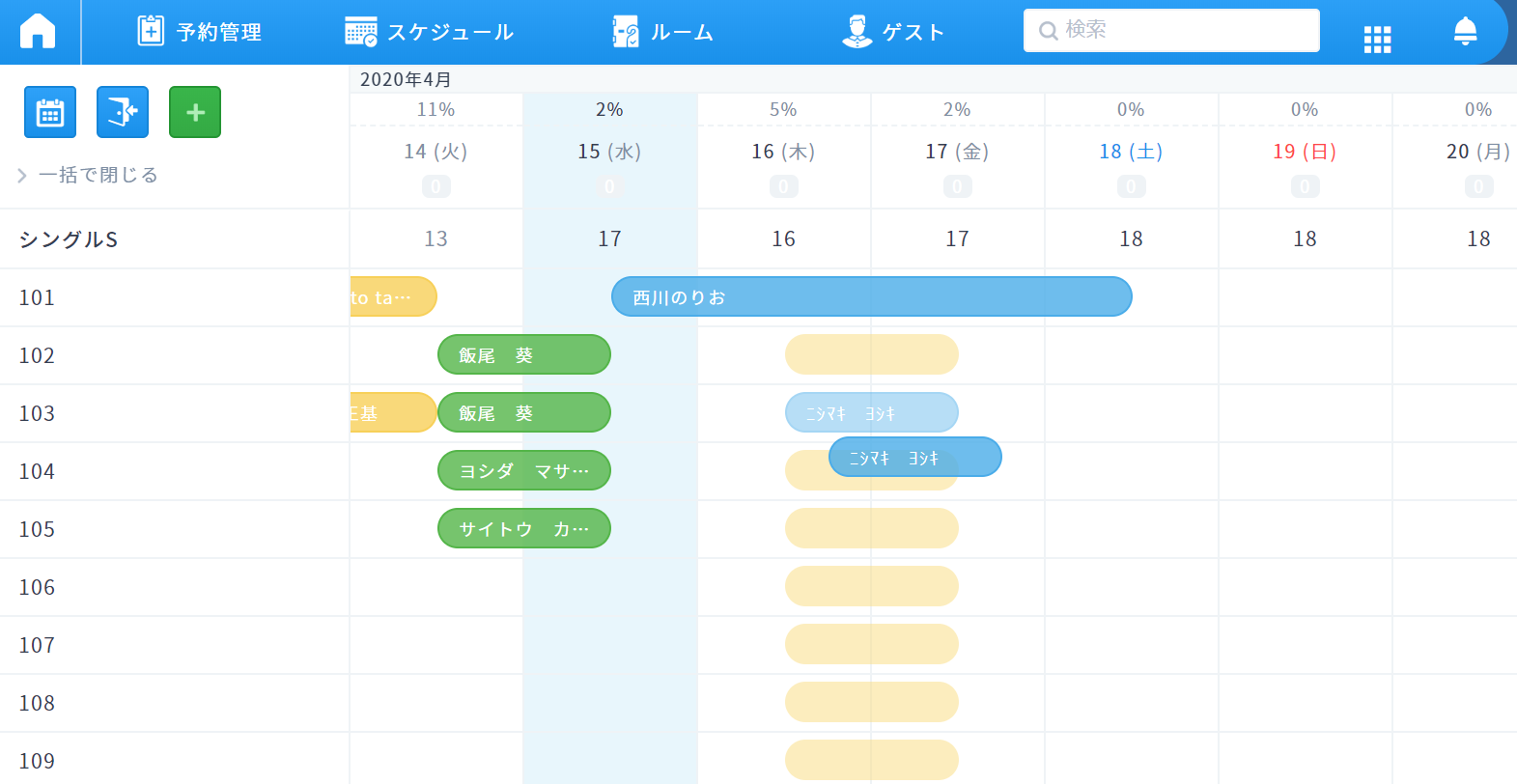Focus the 検索 search field
This screenshot has height=784, width=1517.
1171,30
